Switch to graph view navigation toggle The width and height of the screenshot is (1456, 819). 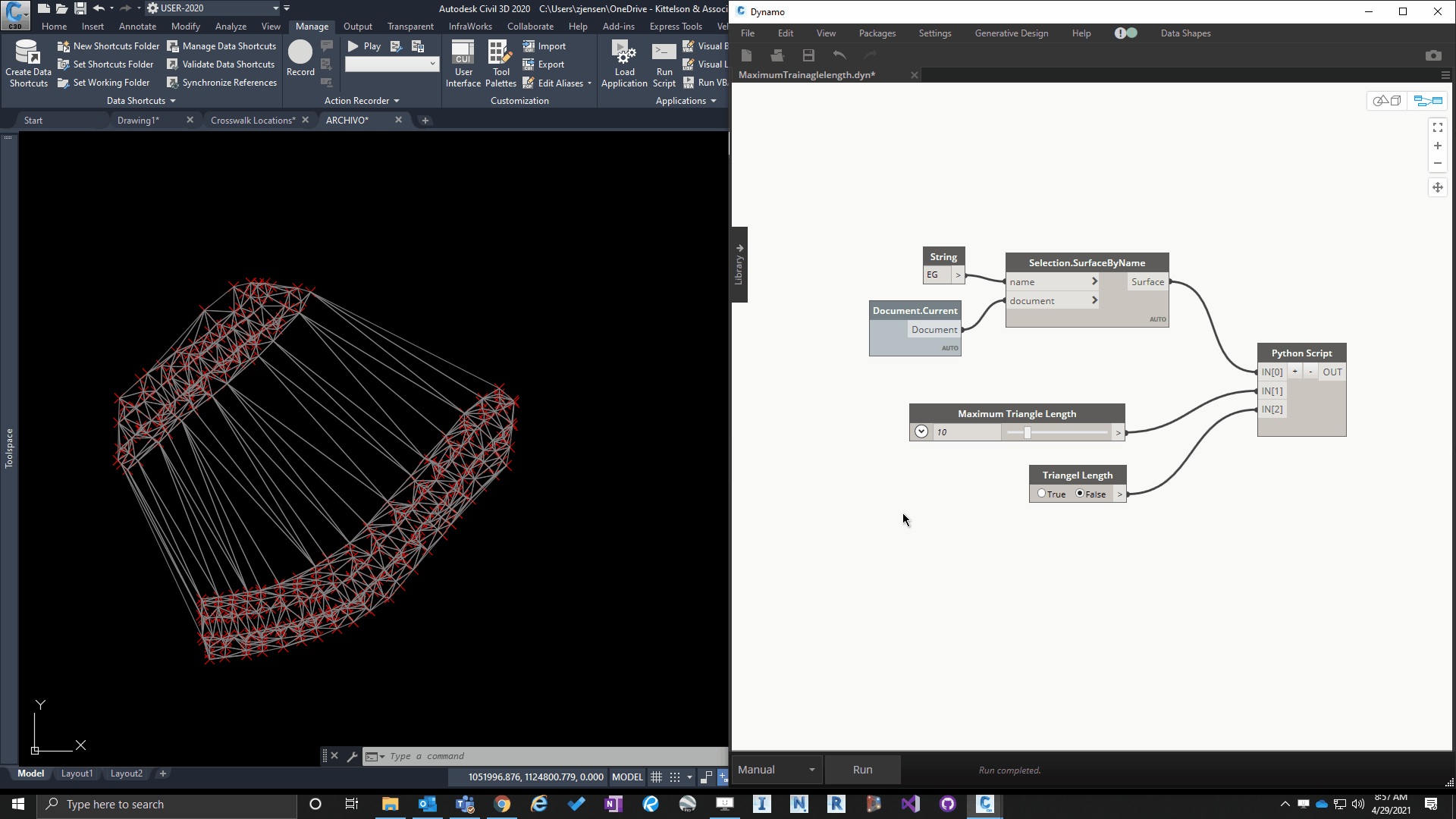[x=1428, y=100]
